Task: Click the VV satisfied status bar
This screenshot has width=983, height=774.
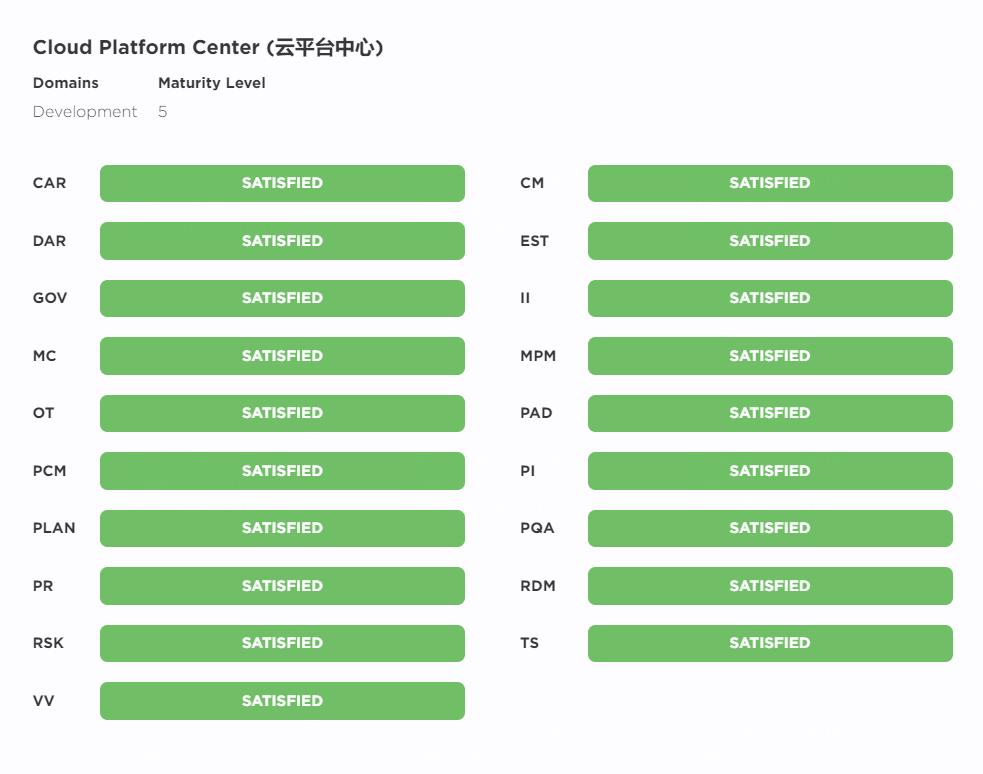Action: pos(282,701)
